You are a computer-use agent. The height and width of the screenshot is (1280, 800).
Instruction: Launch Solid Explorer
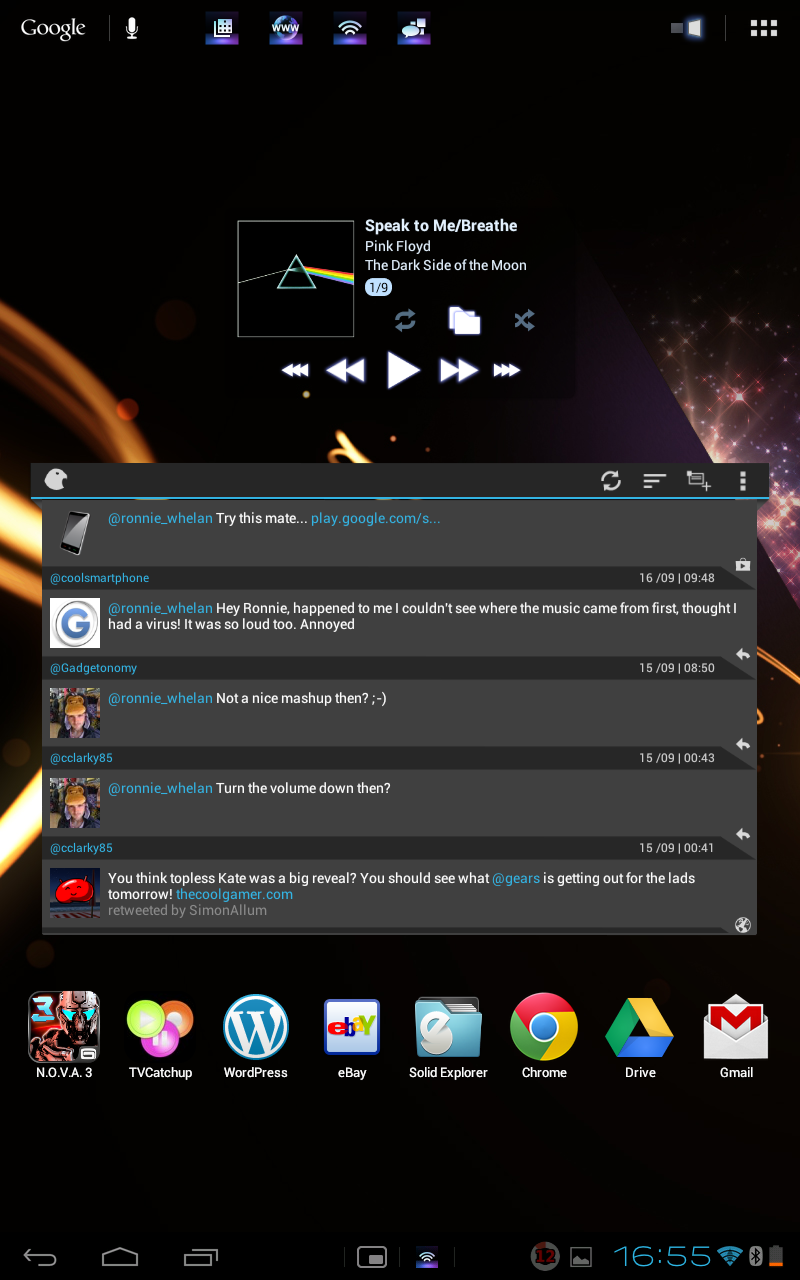448,1036
